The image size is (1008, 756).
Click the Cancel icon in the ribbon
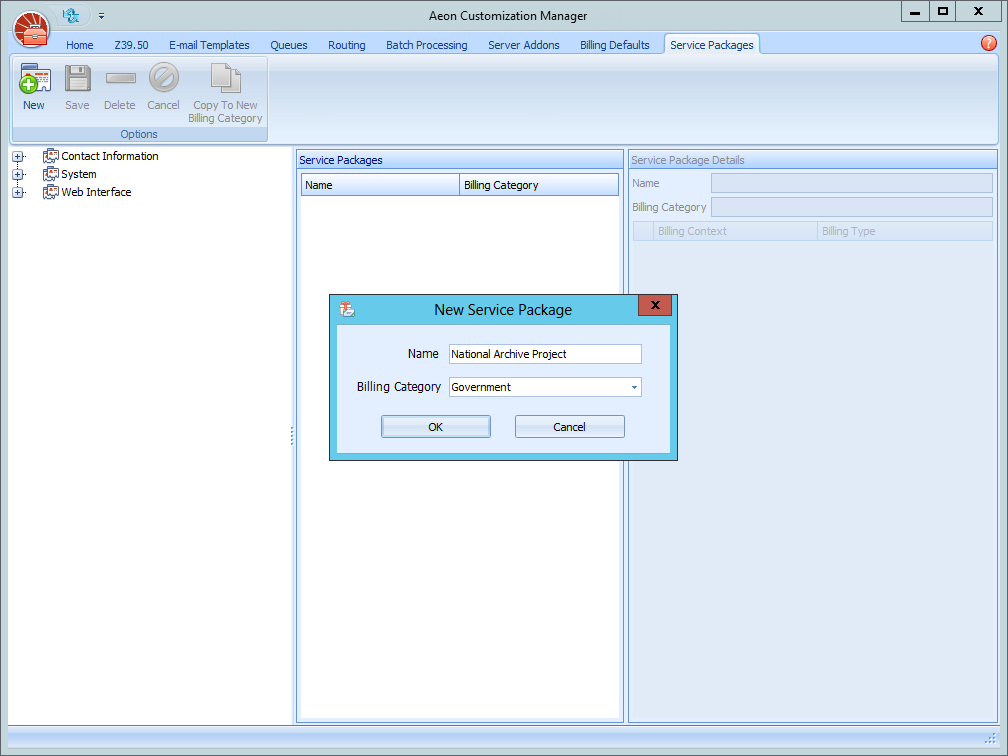(163, 78)
